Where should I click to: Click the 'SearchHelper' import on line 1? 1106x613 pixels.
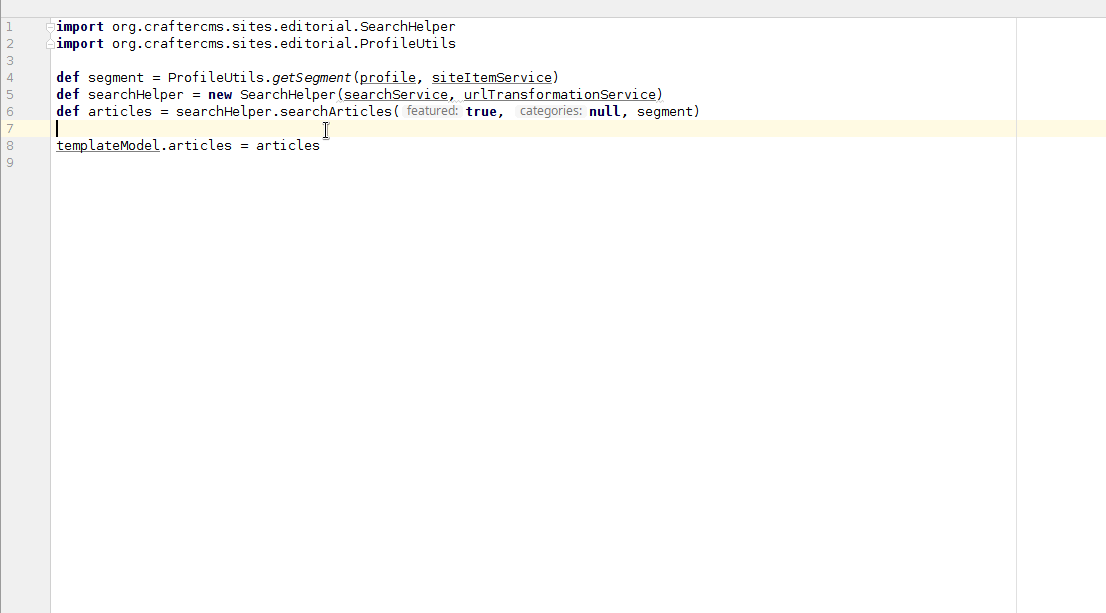coord(408,27)
